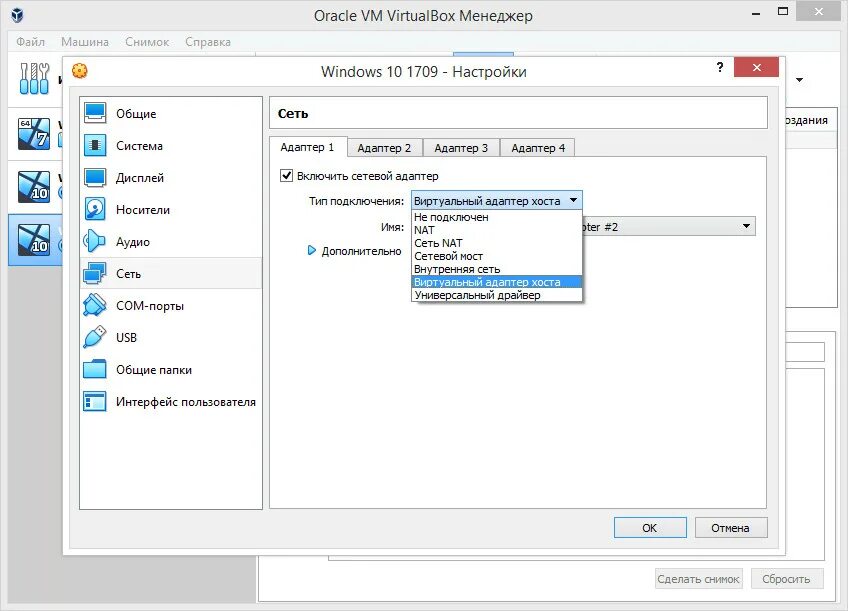Choose Универсальный драйвер option
This screenshot has height=611, width=848.
click(496, 295)
